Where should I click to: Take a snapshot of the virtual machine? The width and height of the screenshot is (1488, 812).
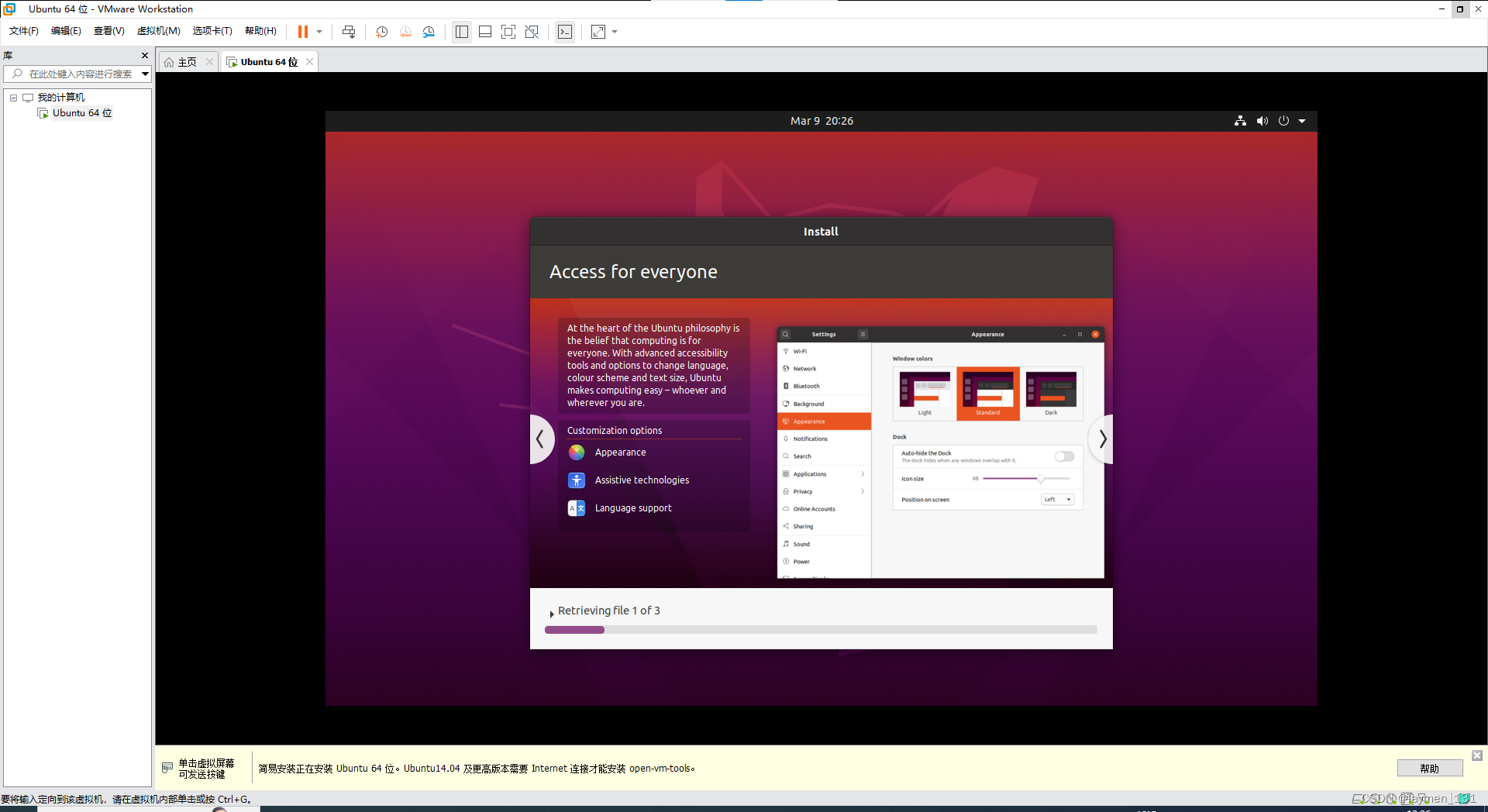pos(381,32)
